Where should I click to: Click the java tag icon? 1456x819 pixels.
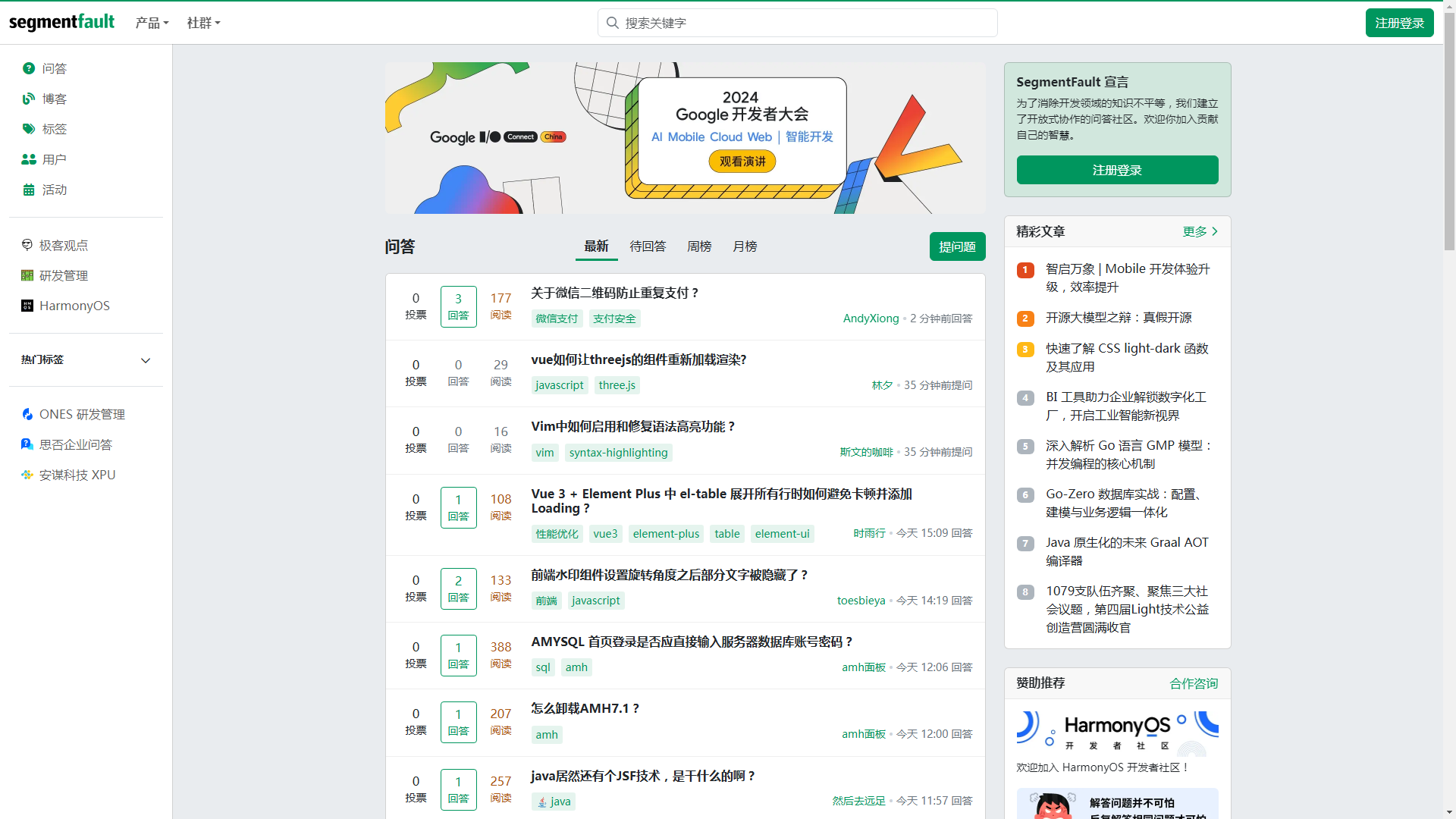click(542, 802)
